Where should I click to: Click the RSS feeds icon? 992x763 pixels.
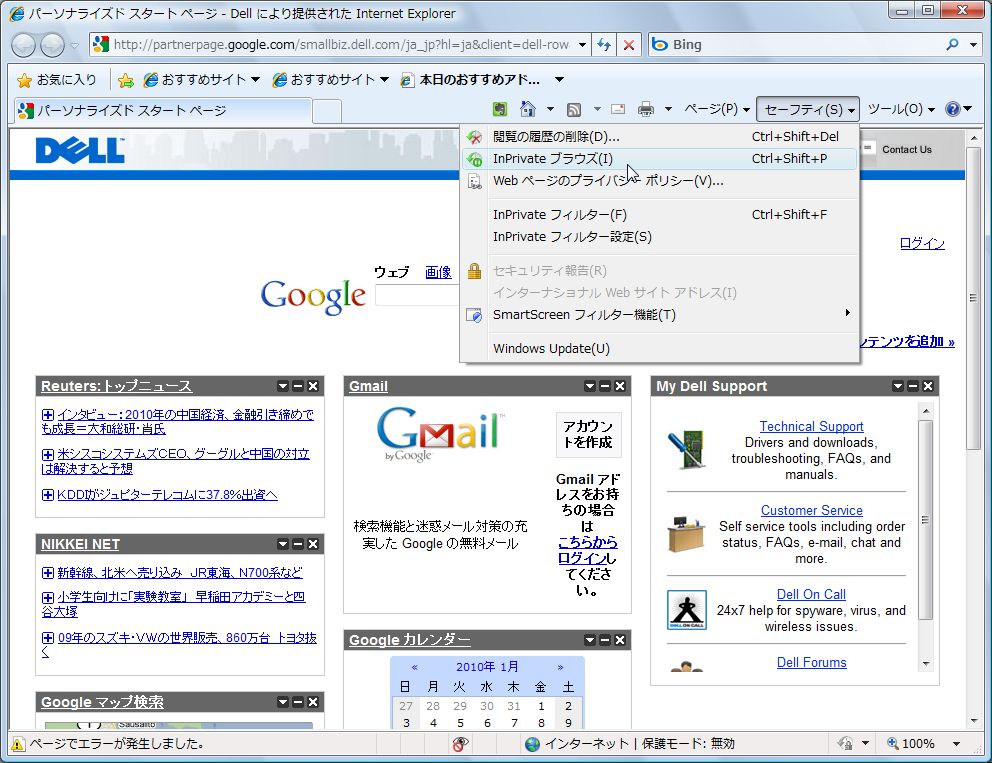[x=574, y=109]
